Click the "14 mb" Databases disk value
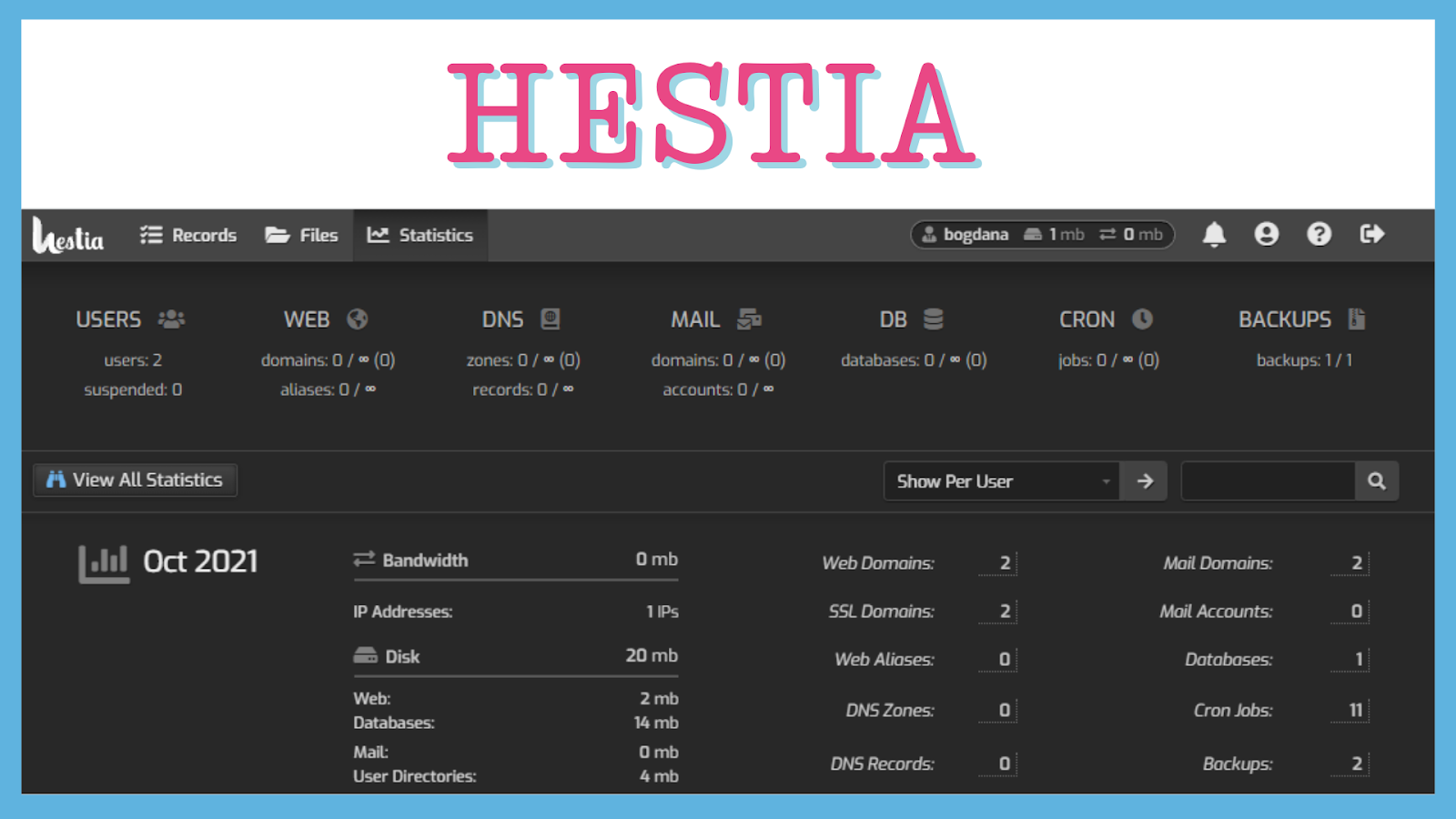This screenshot has height=819, width=1456. (x=656, y=723)
